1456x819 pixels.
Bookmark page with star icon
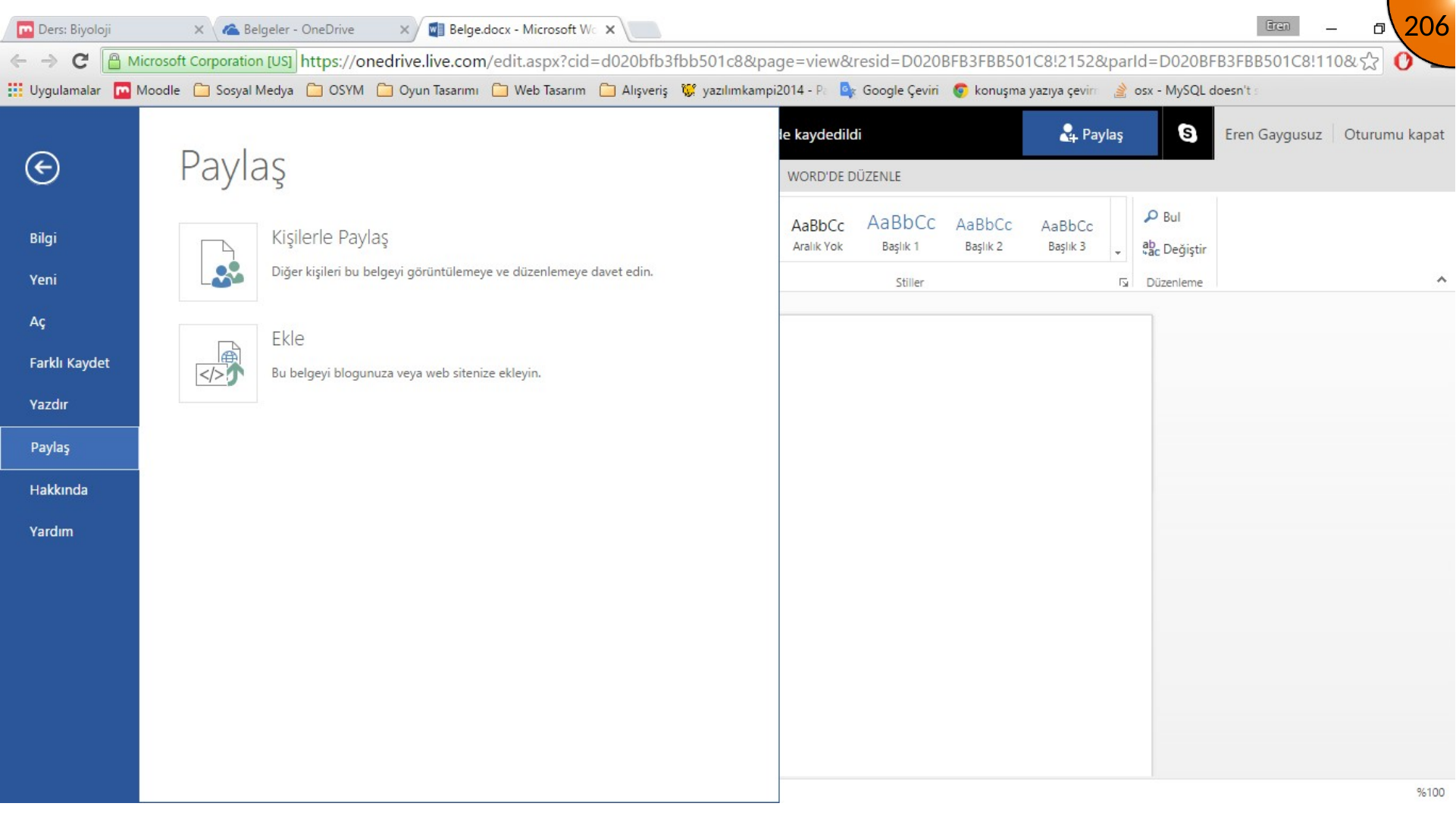click(1369, 61)
